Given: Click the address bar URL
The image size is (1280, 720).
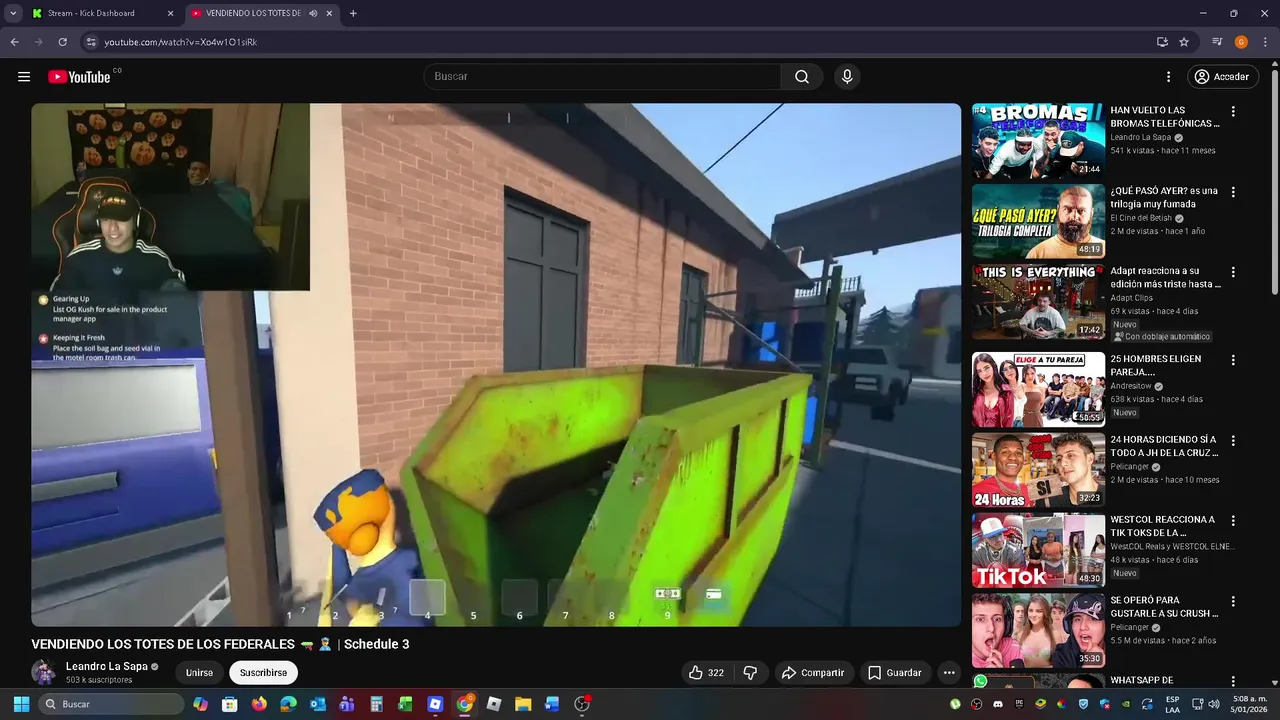Looking at the screenshot, I should pyautogui.click(x=181, y=42).
